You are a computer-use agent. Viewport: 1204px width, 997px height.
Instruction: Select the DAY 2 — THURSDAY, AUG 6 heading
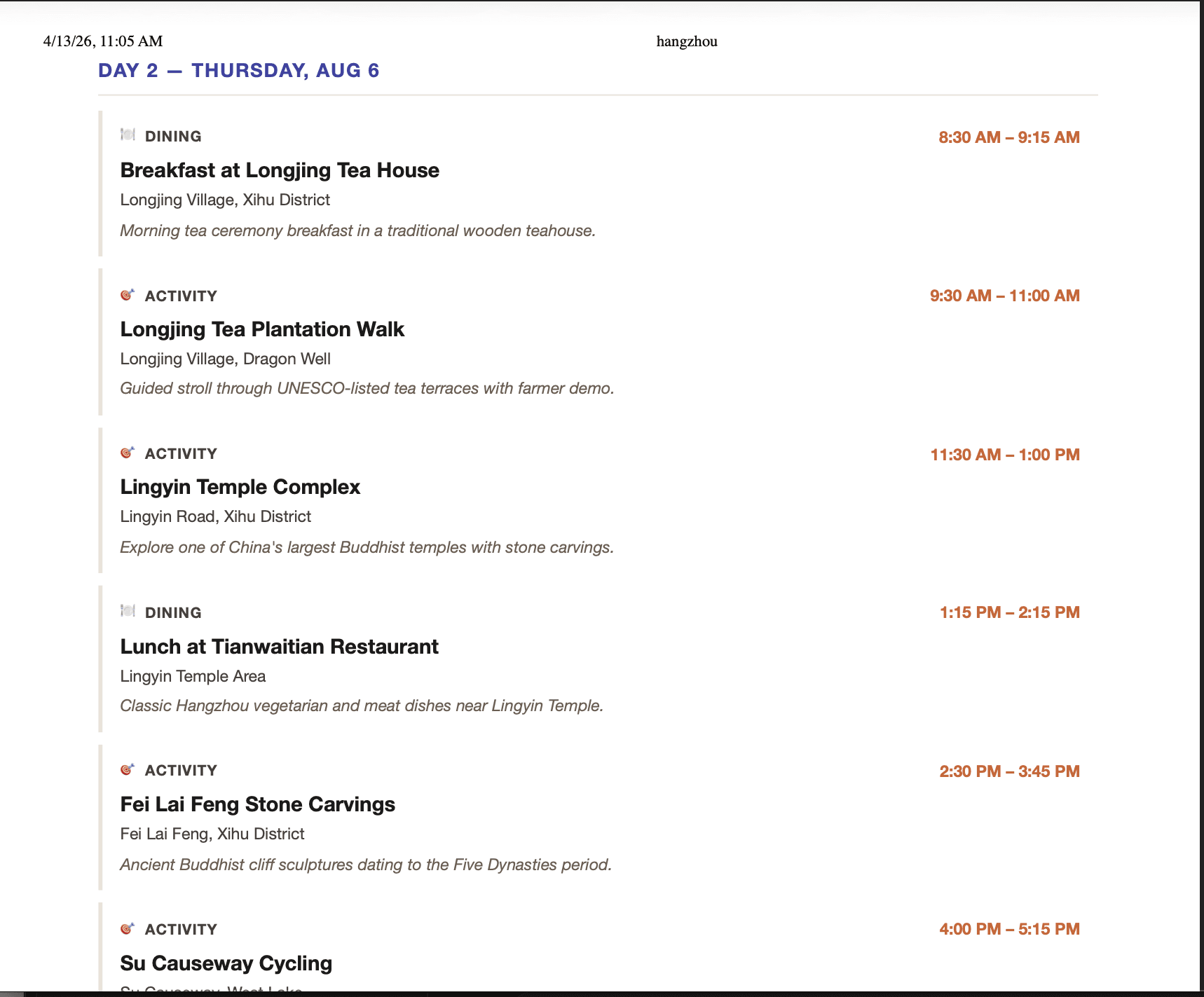point(238,69)
